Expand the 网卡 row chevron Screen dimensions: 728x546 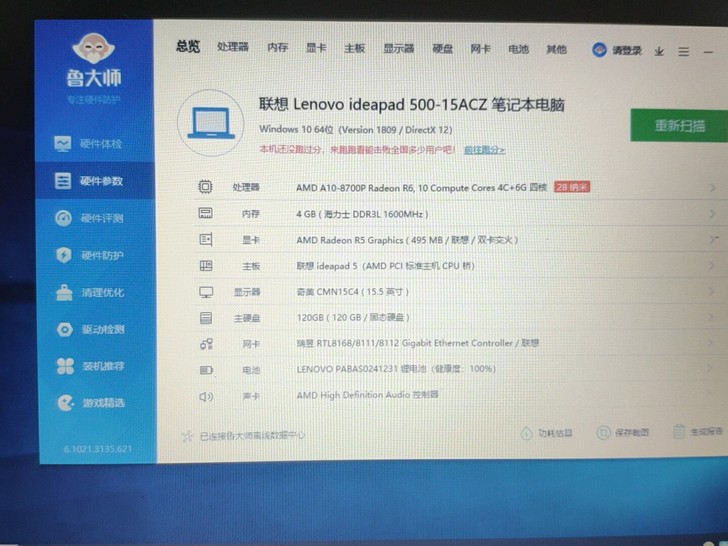(712, 343)
